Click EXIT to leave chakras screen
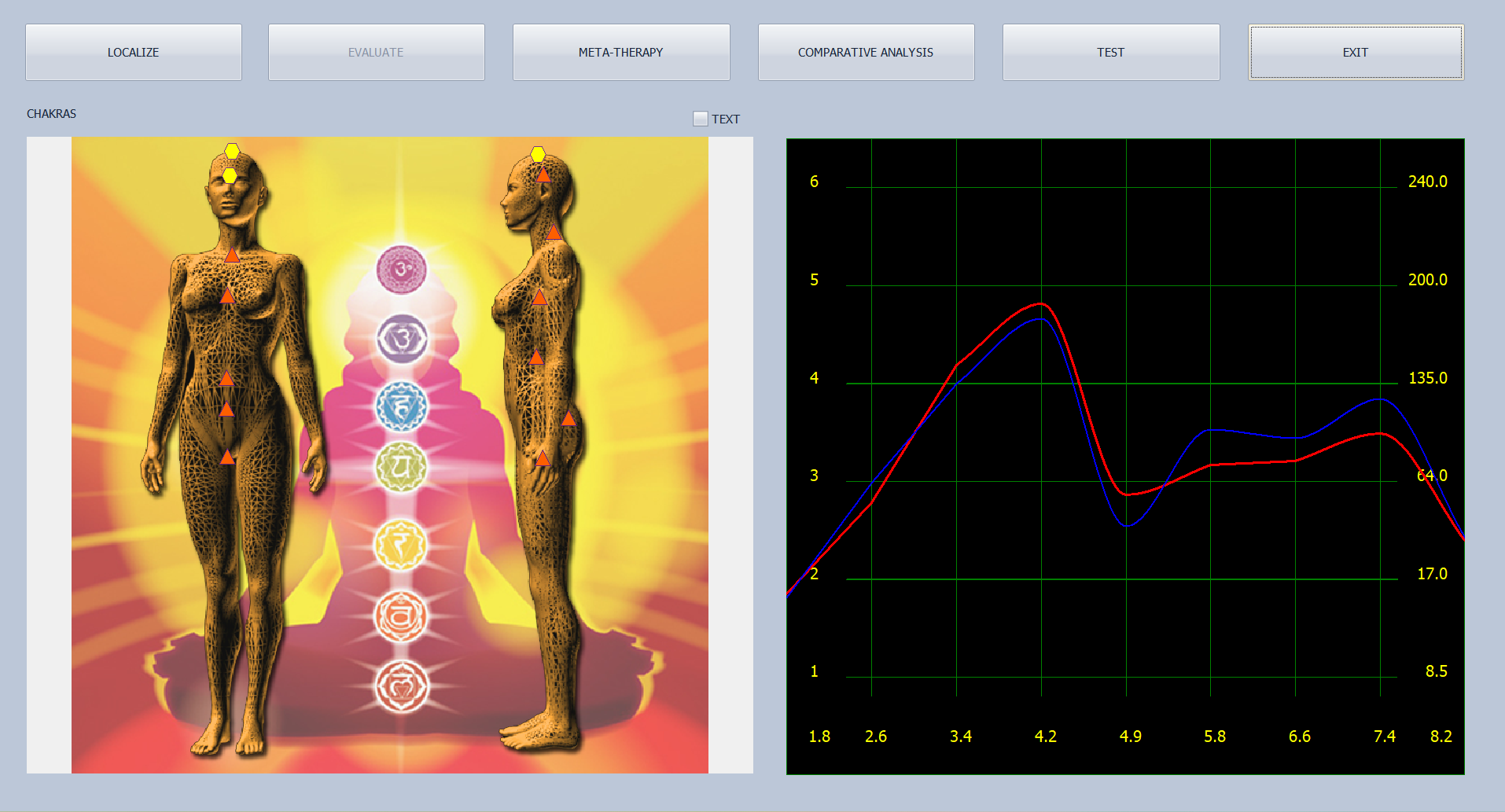1505x812 pixels. pos(1356,52)
